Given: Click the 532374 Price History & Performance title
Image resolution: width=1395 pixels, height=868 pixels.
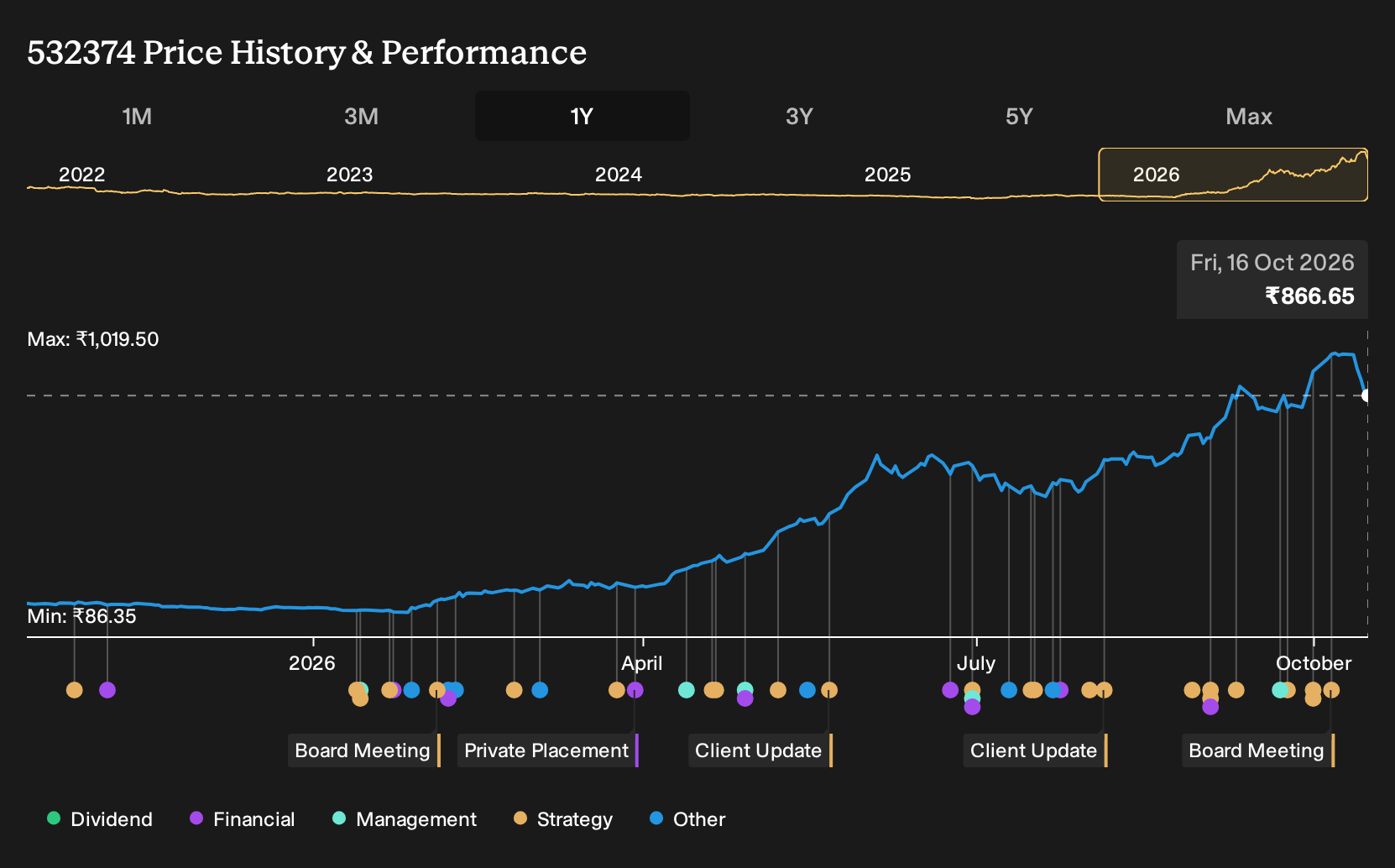Looking at the screenshot, I should 307,52.
